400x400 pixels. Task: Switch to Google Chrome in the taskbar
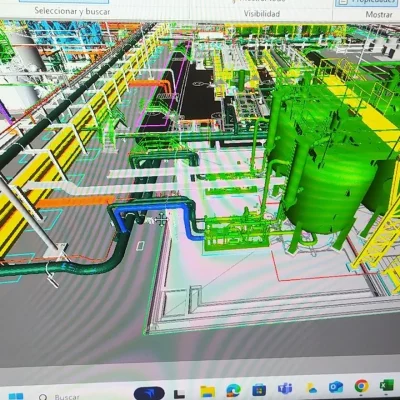pyautogui.click(x=361, y=386)
